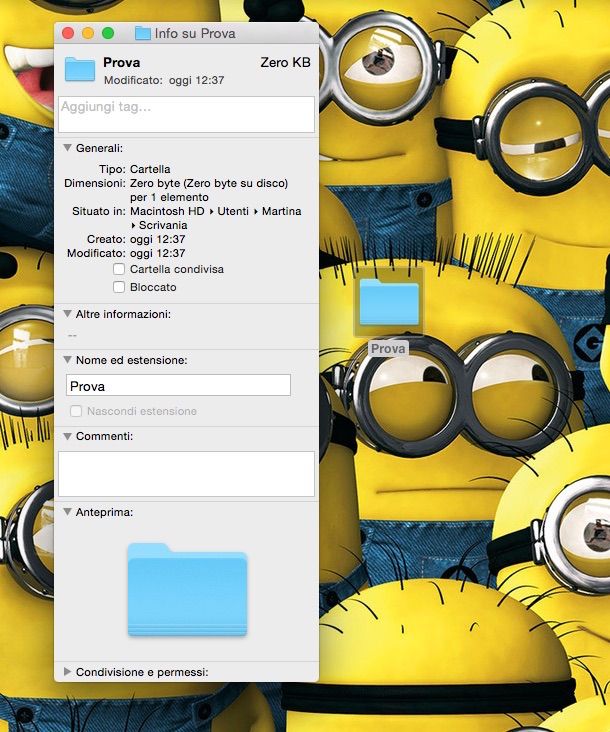Click the Prova folder icon on the desktop

coord(388,302)
